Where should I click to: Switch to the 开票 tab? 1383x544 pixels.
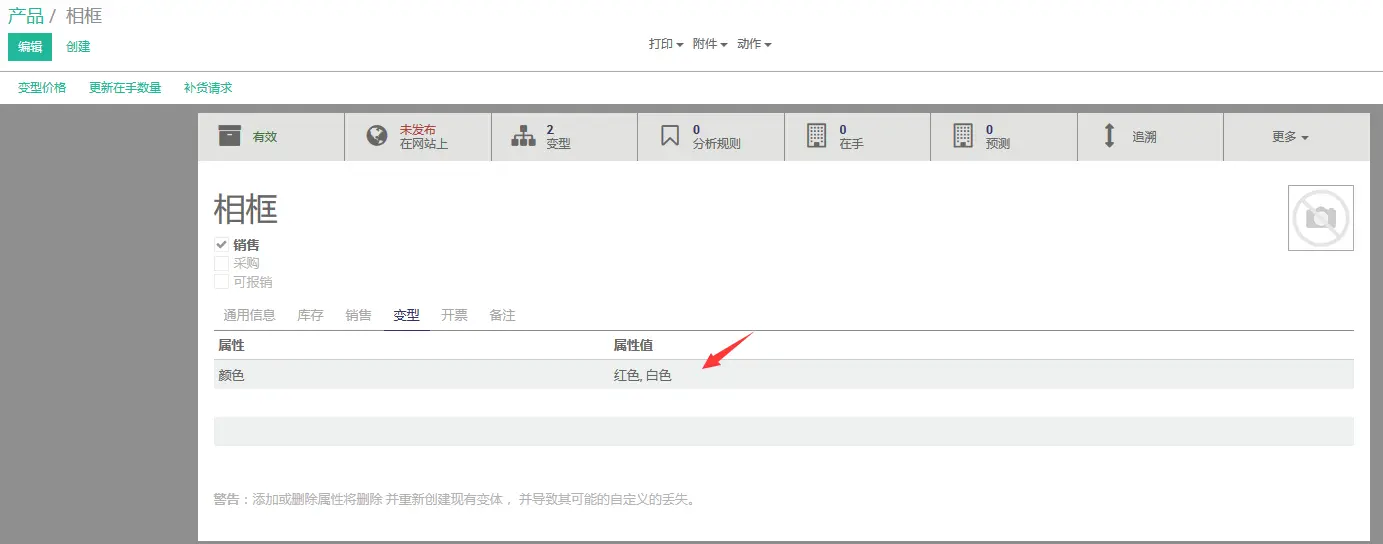tap(454, 315)
